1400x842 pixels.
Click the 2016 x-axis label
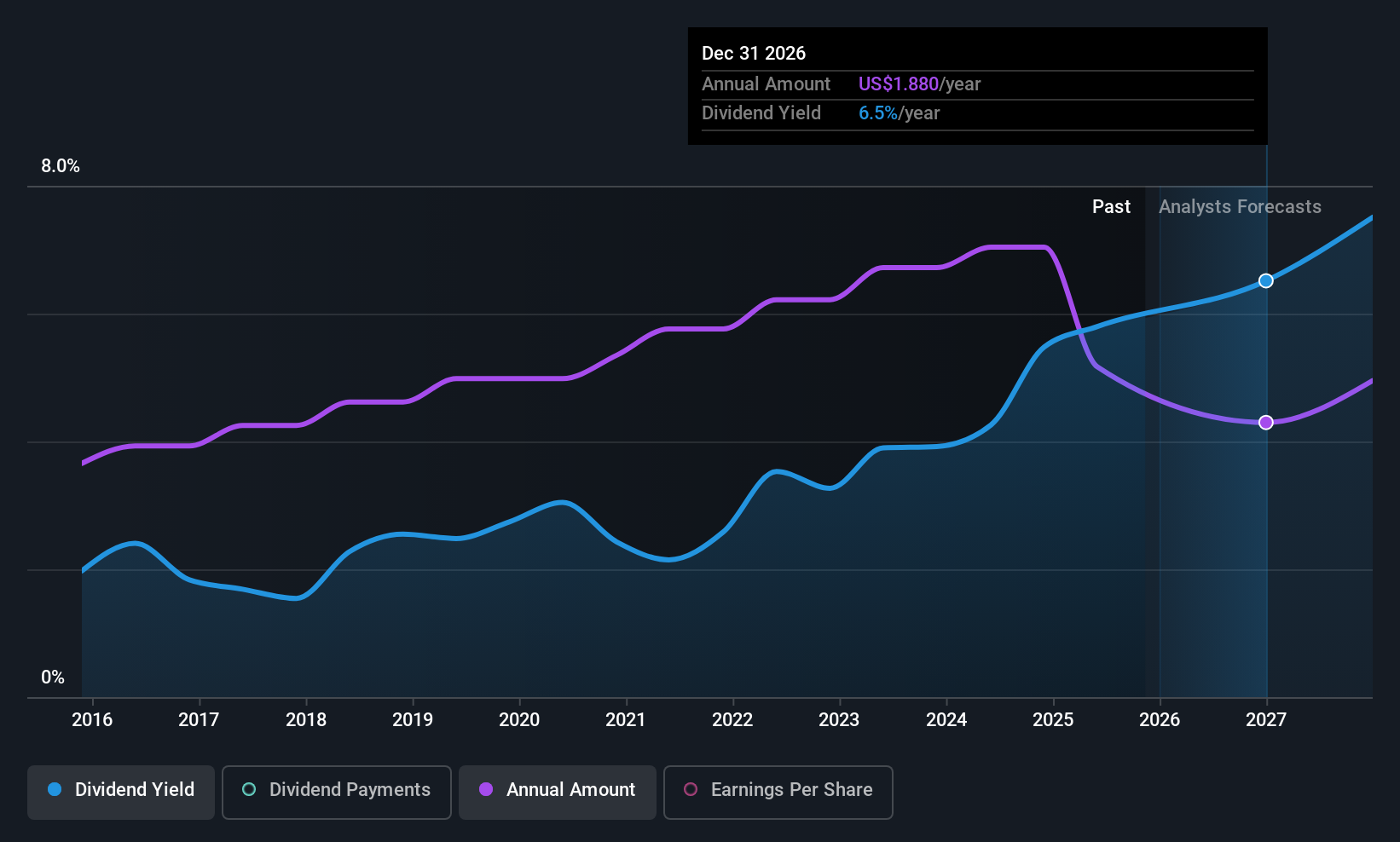[x=92, y=720]
